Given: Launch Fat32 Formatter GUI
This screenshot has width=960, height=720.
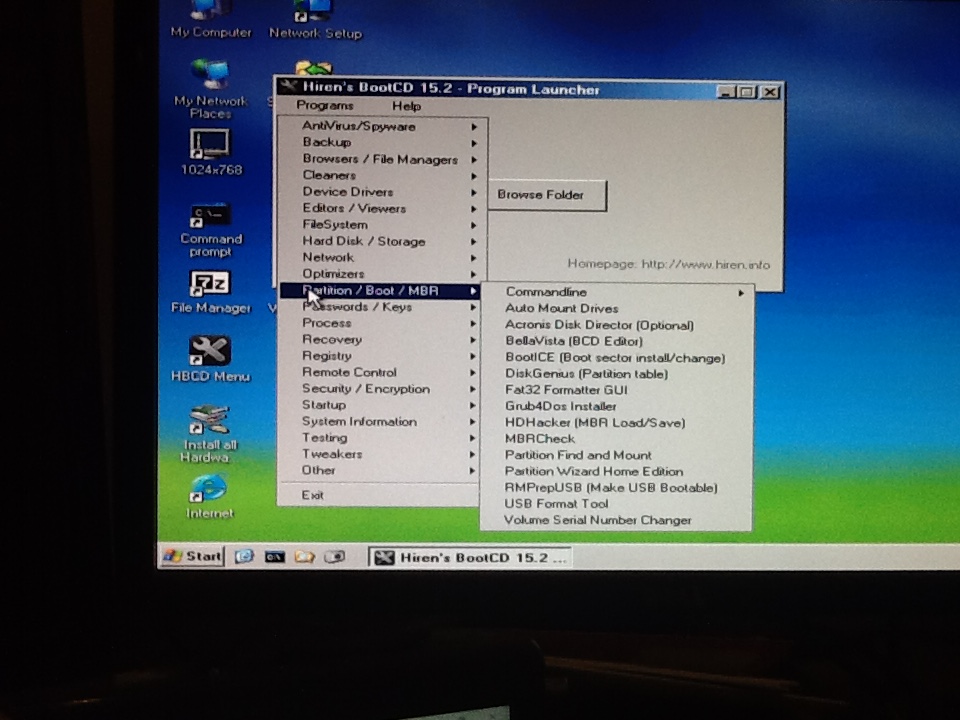Looking at the screenshot, I should 617,390.
